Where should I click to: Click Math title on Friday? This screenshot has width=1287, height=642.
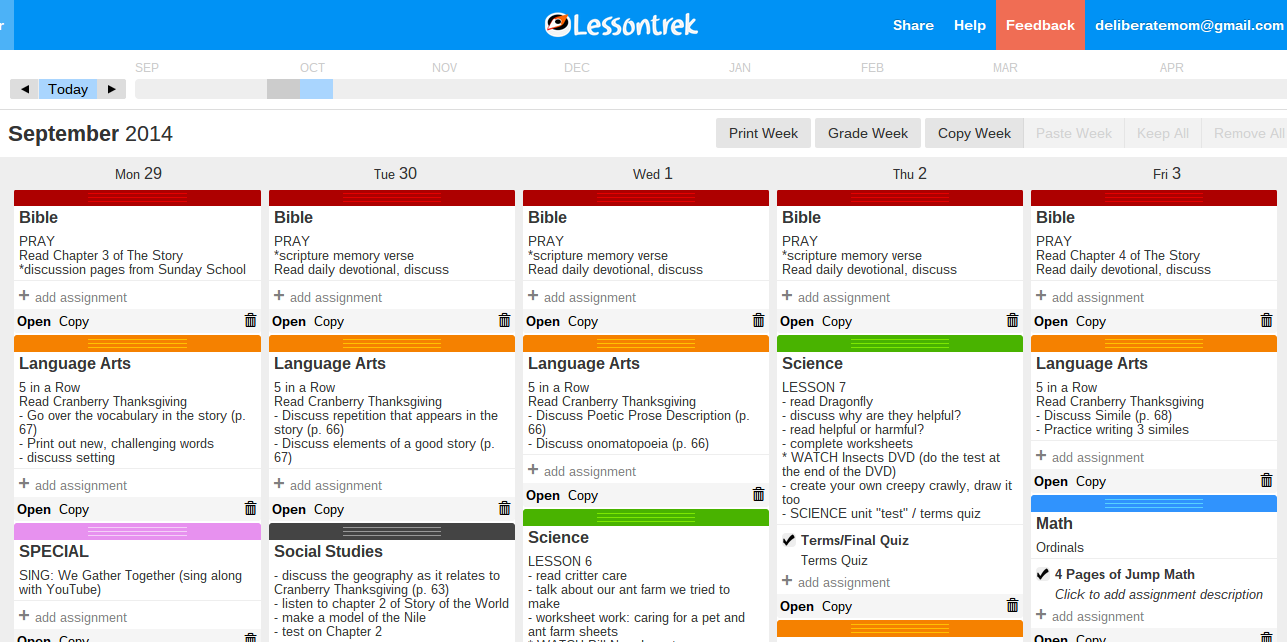(1054, 523)
